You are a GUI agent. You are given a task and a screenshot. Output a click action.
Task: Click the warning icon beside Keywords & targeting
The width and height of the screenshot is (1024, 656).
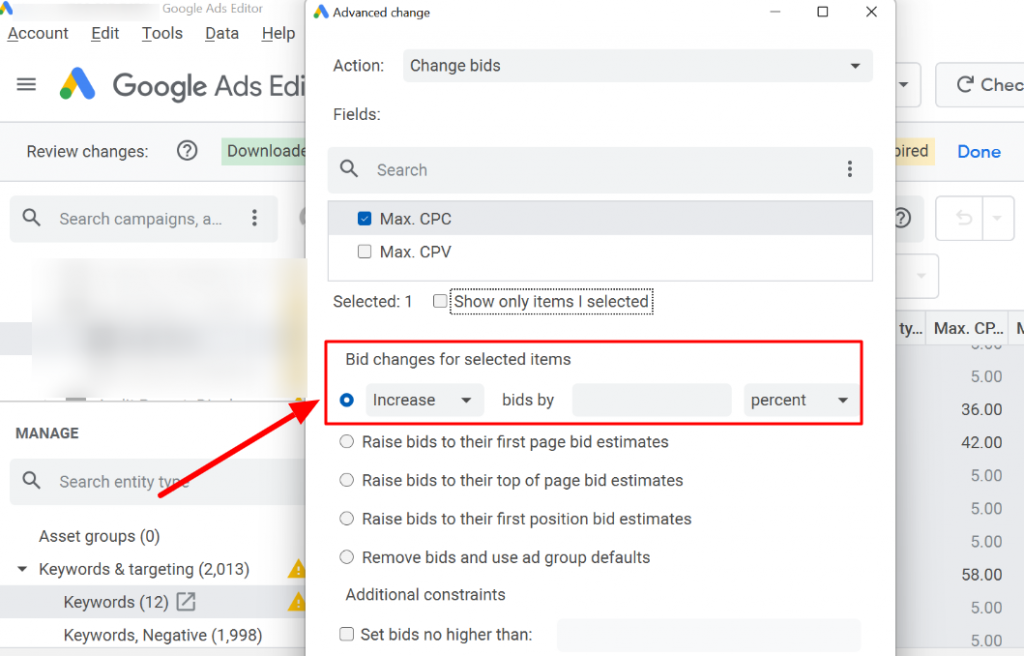296,569
